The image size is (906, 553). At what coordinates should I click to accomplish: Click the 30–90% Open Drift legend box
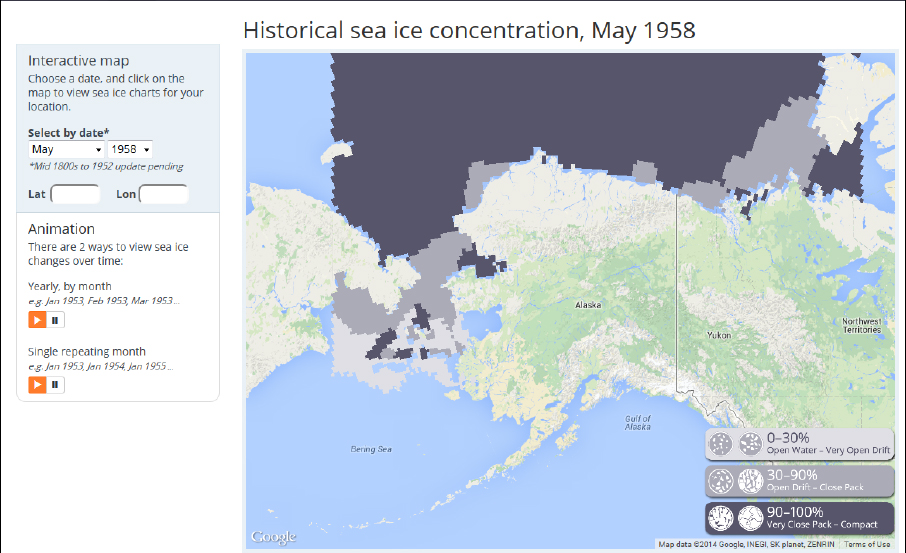tap(799, 481)
